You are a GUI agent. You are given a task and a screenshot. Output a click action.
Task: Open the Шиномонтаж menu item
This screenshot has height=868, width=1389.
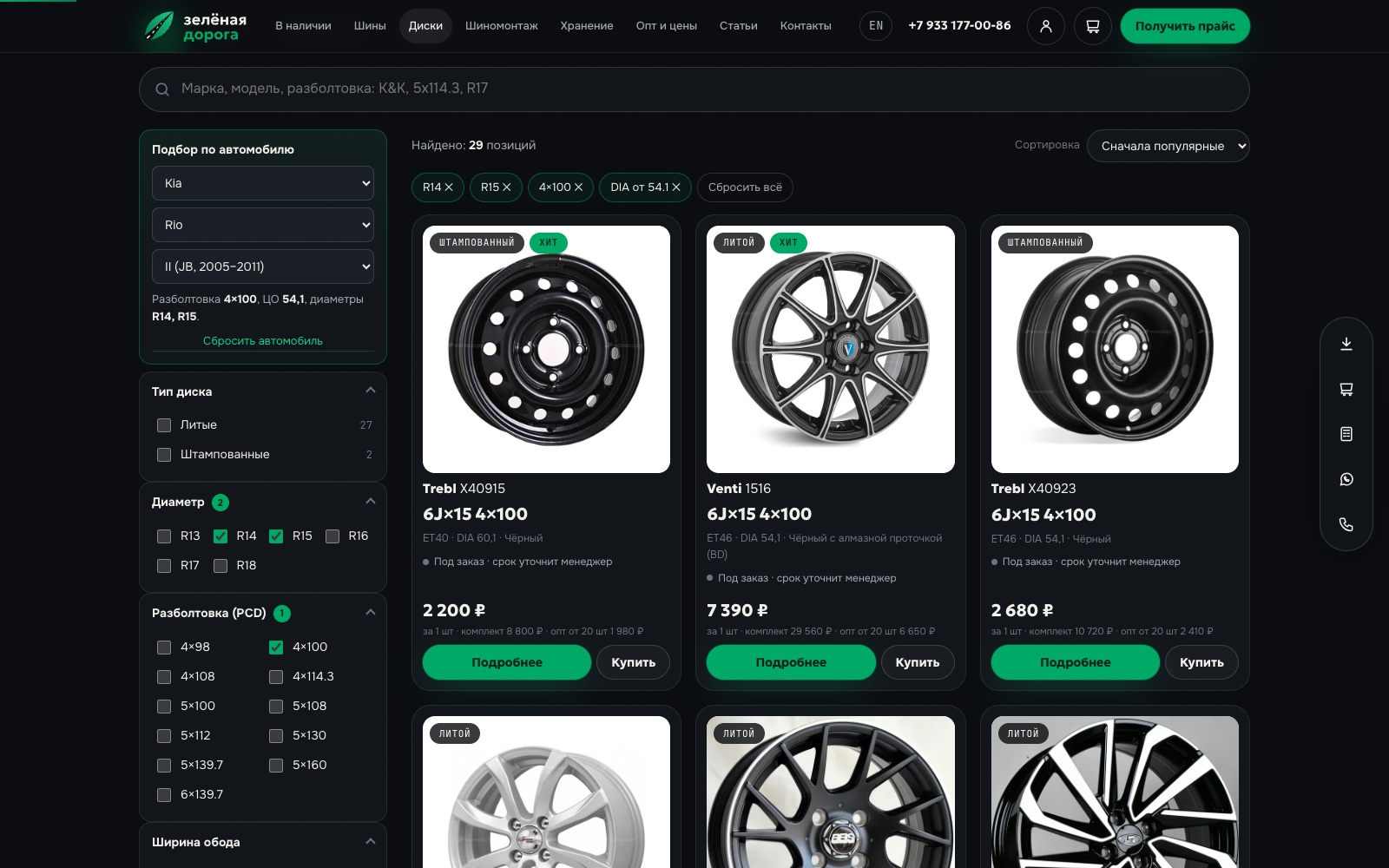click(502, 26)
